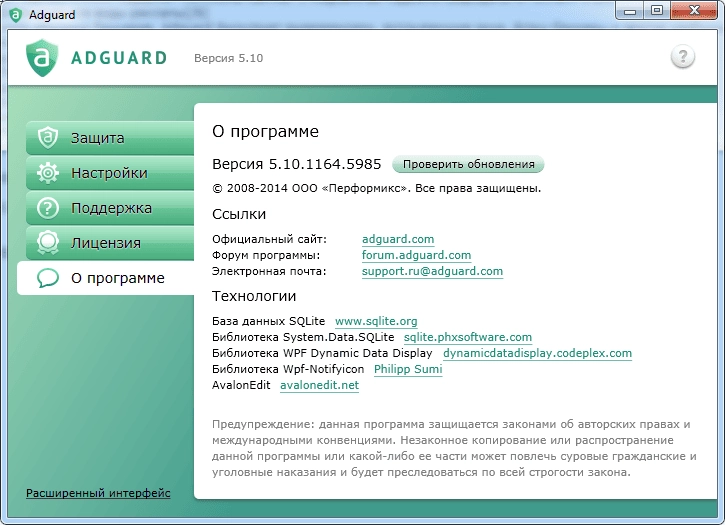
Task: Click the speech bubble icon beside О программе
Action: point(48,278)
